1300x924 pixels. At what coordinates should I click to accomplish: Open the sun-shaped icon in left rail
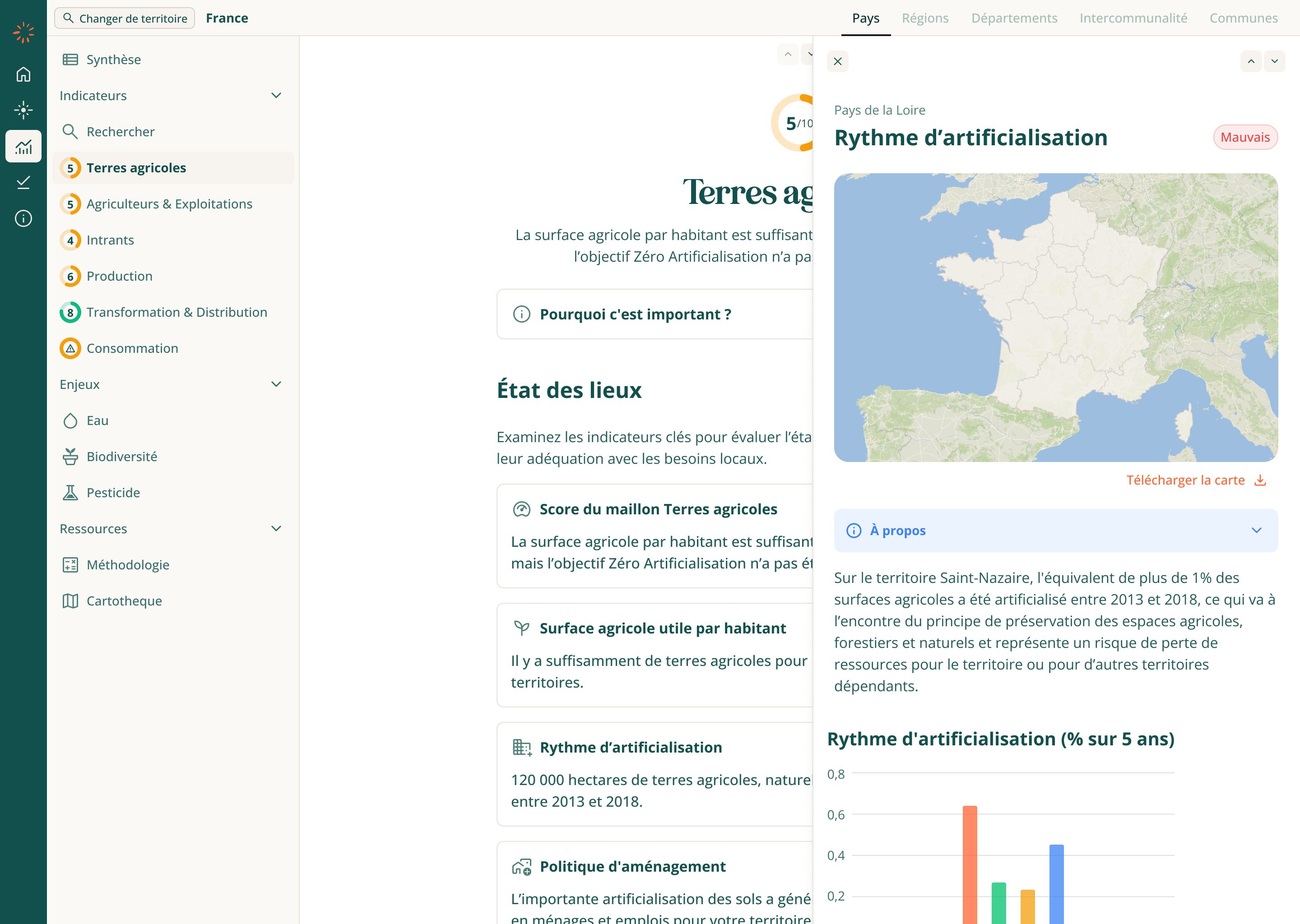(23, 110)
